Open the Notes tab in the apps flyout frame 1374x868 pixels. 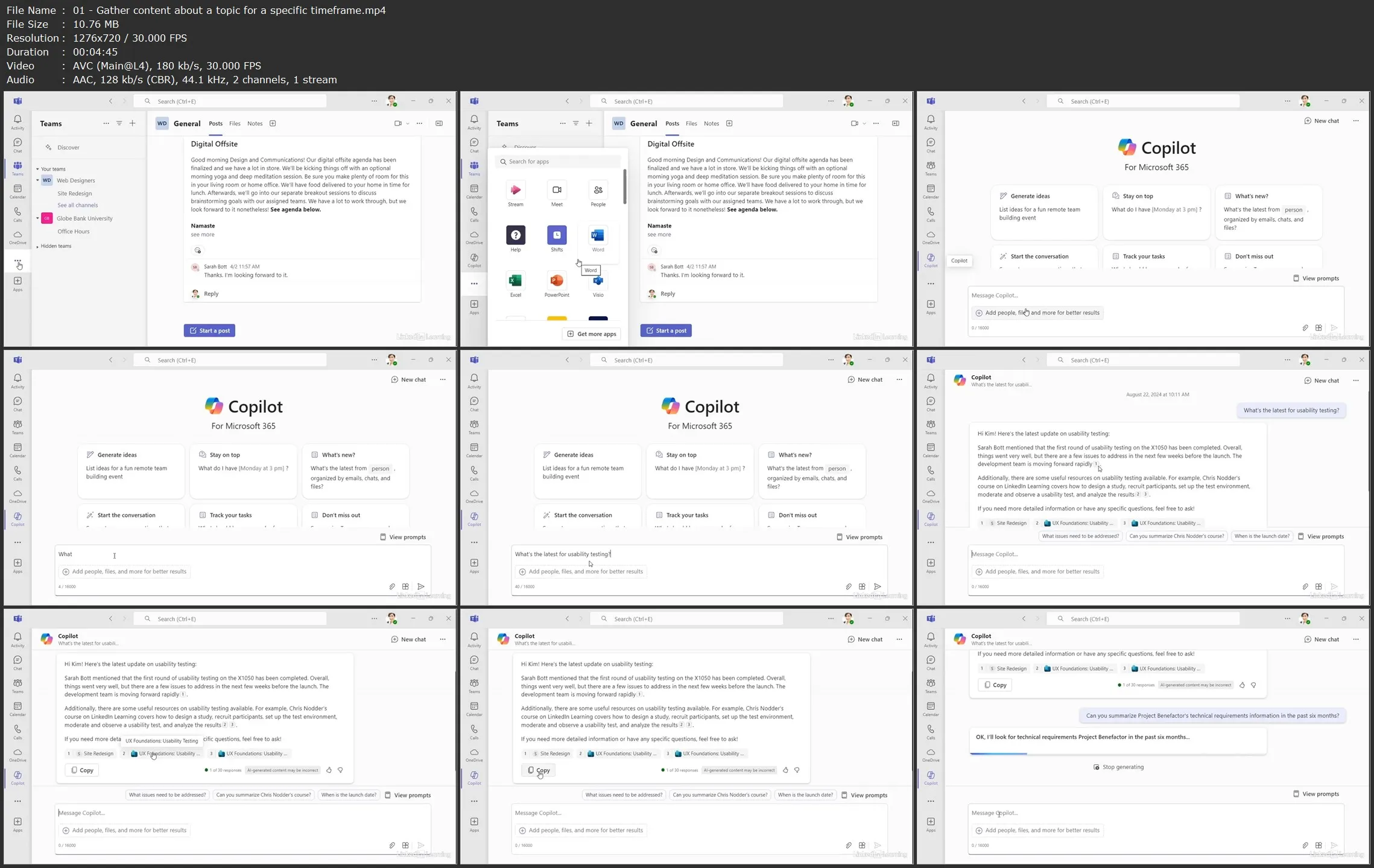pos(711,124)
